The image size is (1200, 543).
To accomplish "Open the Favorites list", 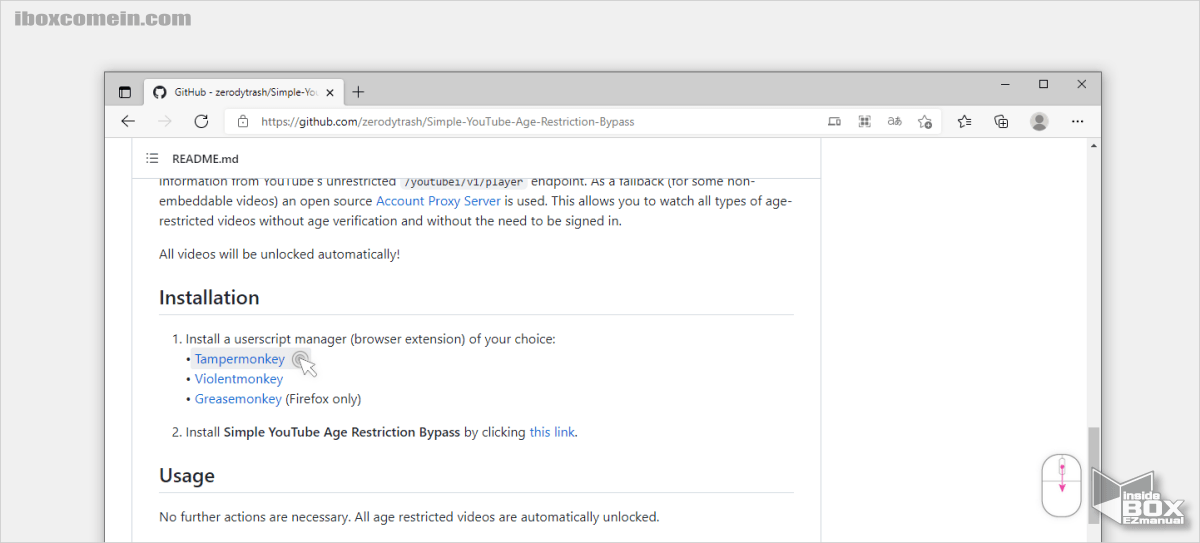I will (964, 122).
